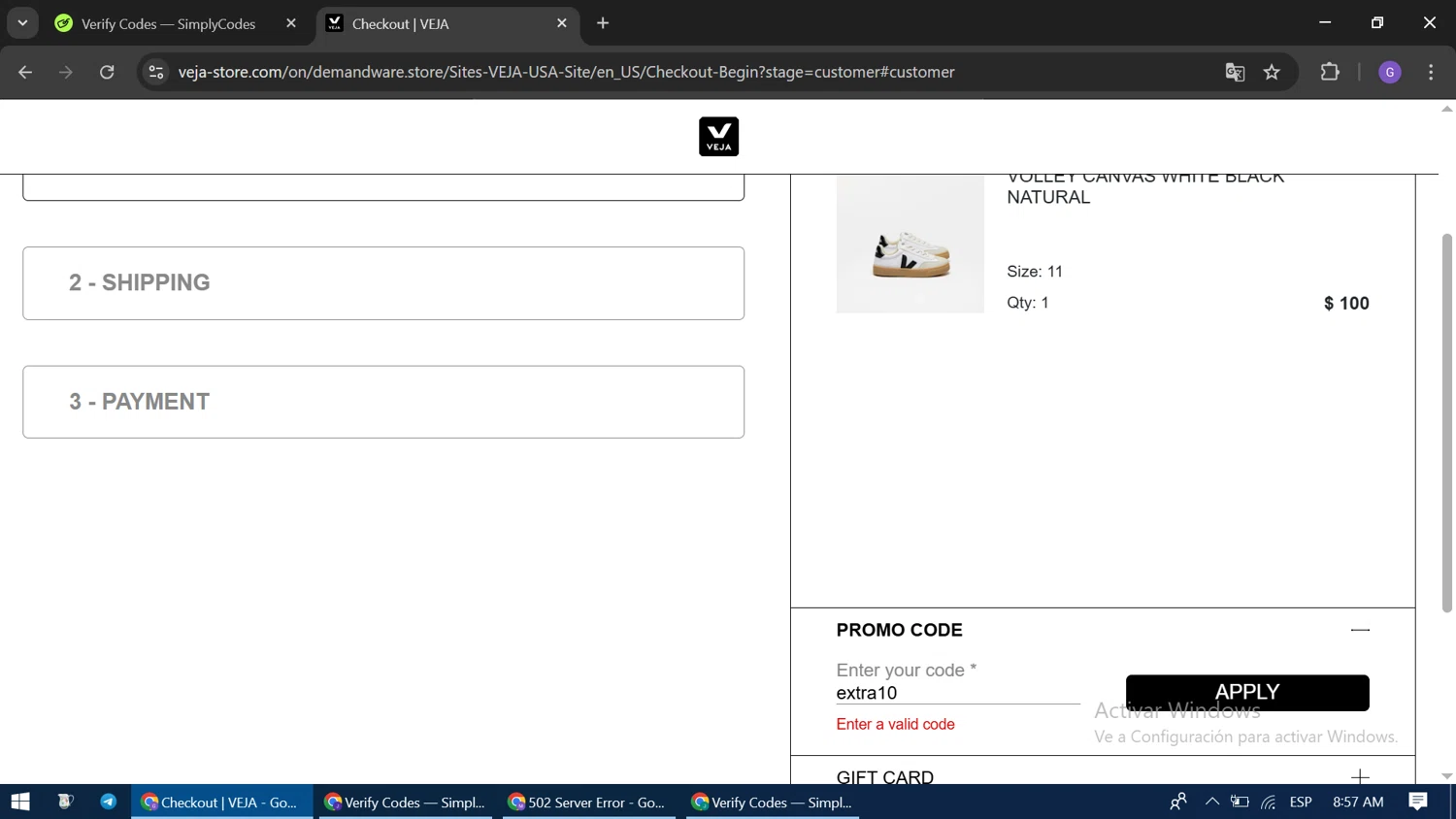The height and width of the screenshot is (819, 1456).
Task: Expand the 3 - PAYMENT section
Action: 383,402
